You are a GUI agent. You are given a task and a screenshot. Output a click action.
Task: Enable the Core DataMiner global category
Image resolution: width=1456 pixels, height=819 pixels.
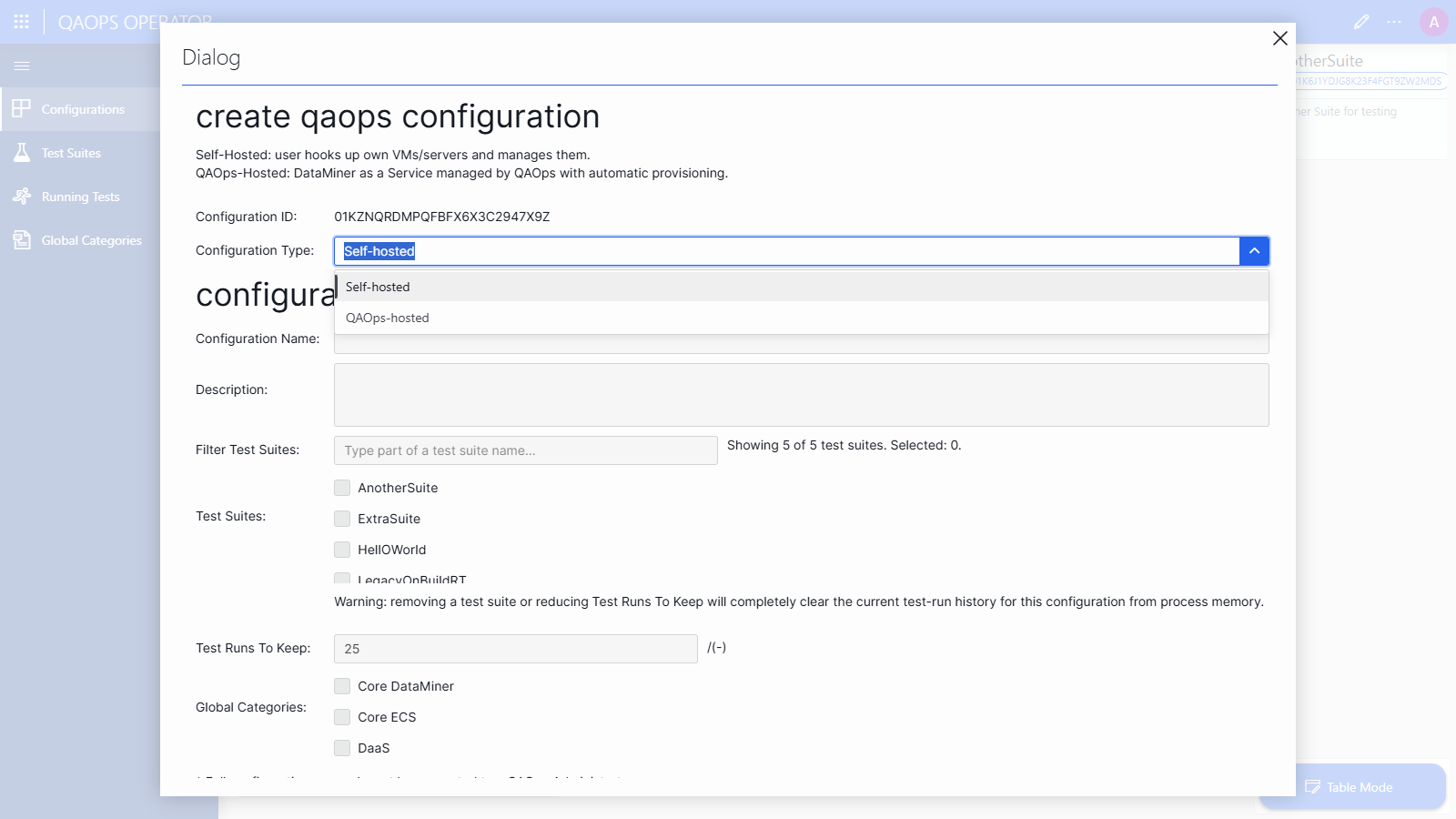click(x=342, y=686)
